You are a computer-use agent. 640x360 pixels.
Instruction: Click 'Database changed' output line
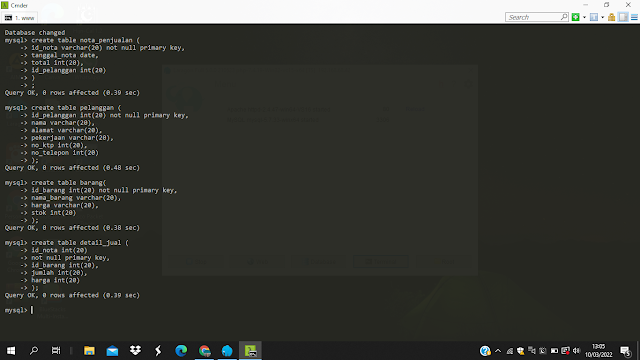[x=35, y=32]
